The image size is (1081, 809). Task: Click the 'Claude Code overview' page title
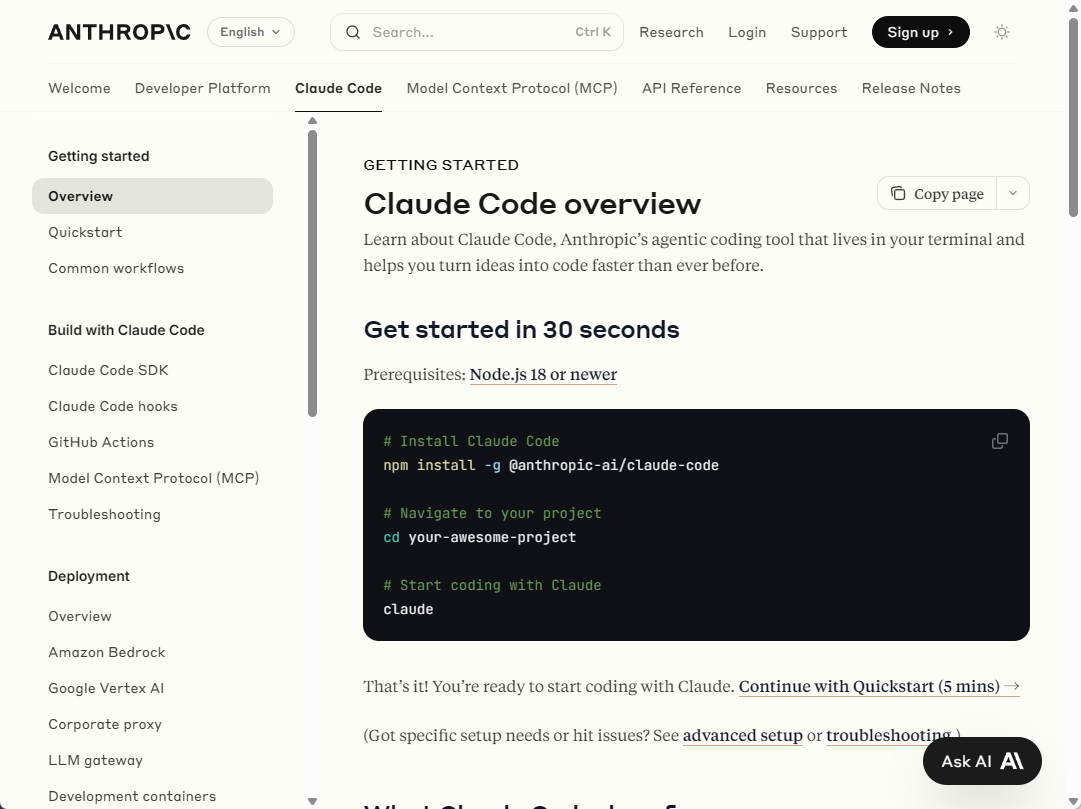[532, 204]
